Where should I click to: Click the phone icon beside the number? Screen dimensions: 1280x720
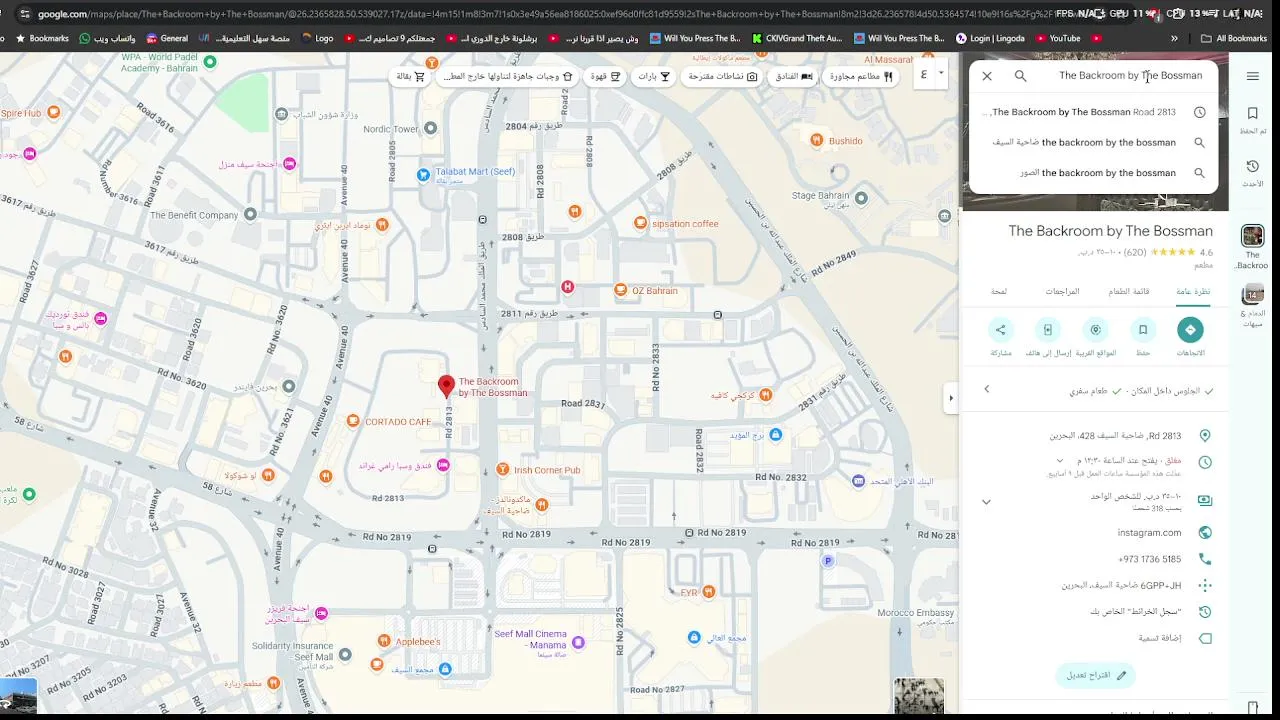tap(1205, 559)
